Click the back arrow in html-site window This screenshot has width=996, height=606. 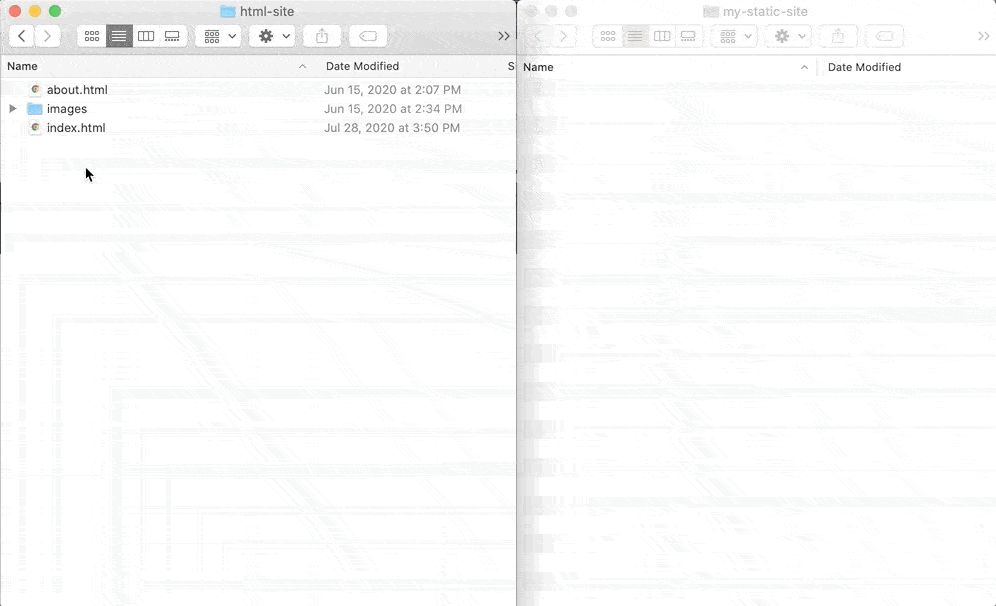click(22, 36)
